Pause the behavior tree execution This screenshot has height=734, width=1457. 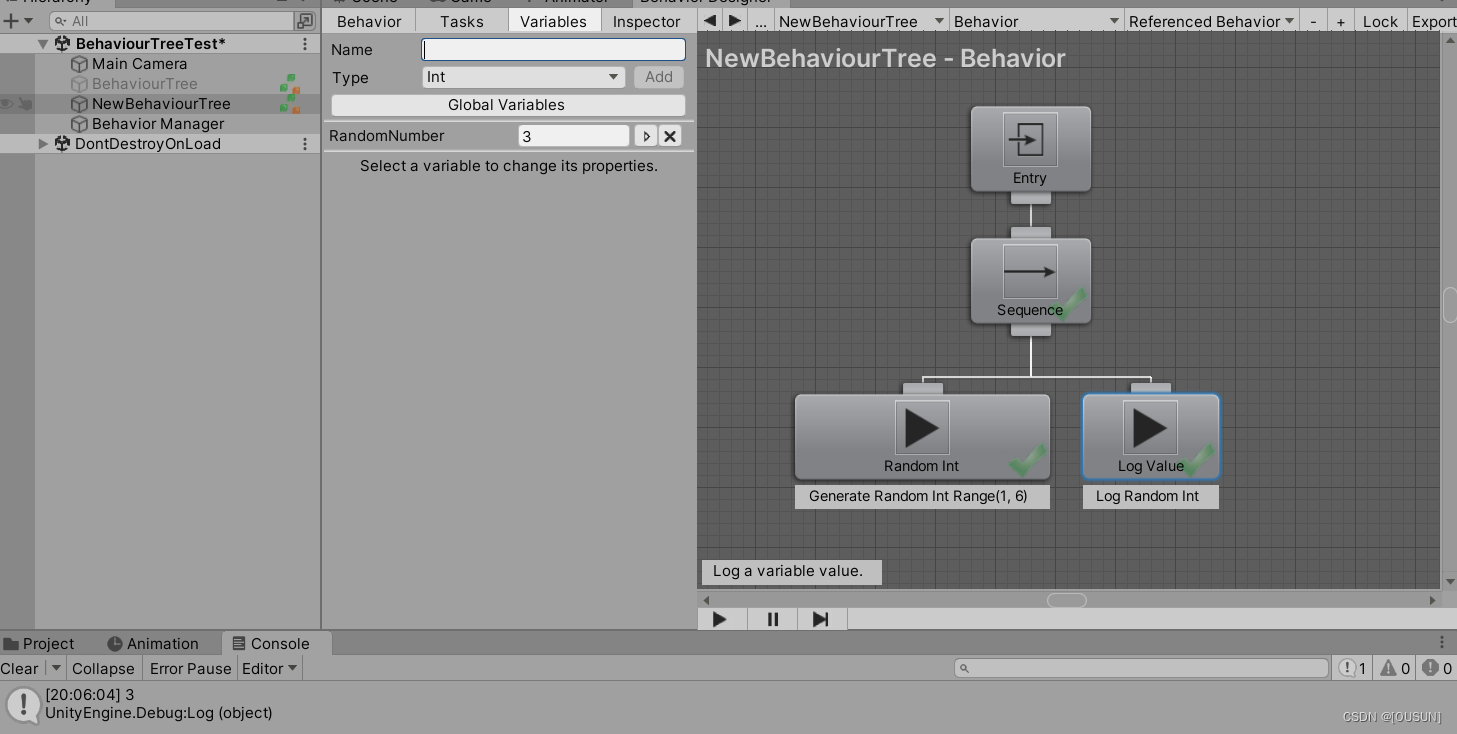click(x=772, y=619)
